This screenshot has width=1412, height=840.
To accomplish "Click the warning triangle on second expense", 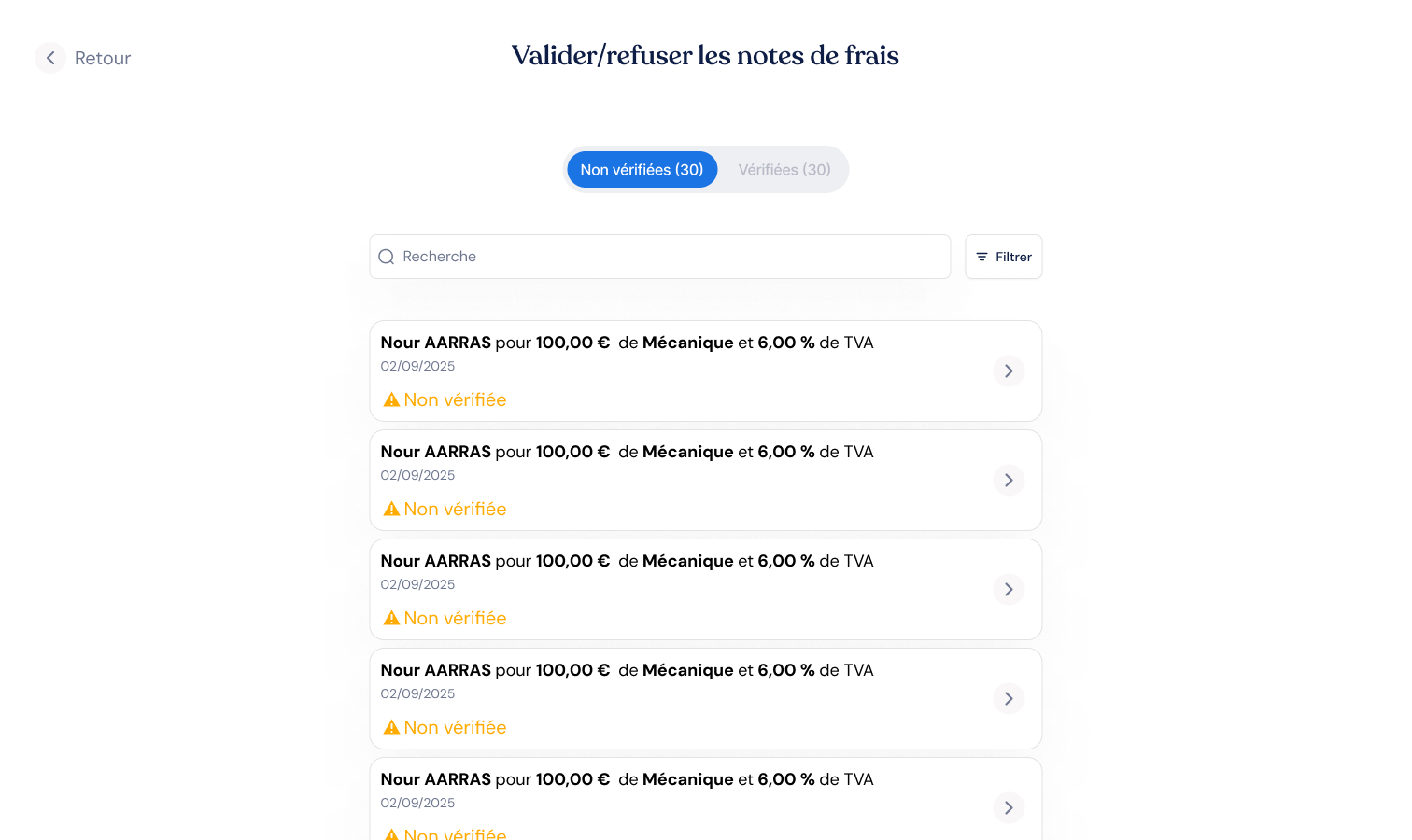I will 391,509.
